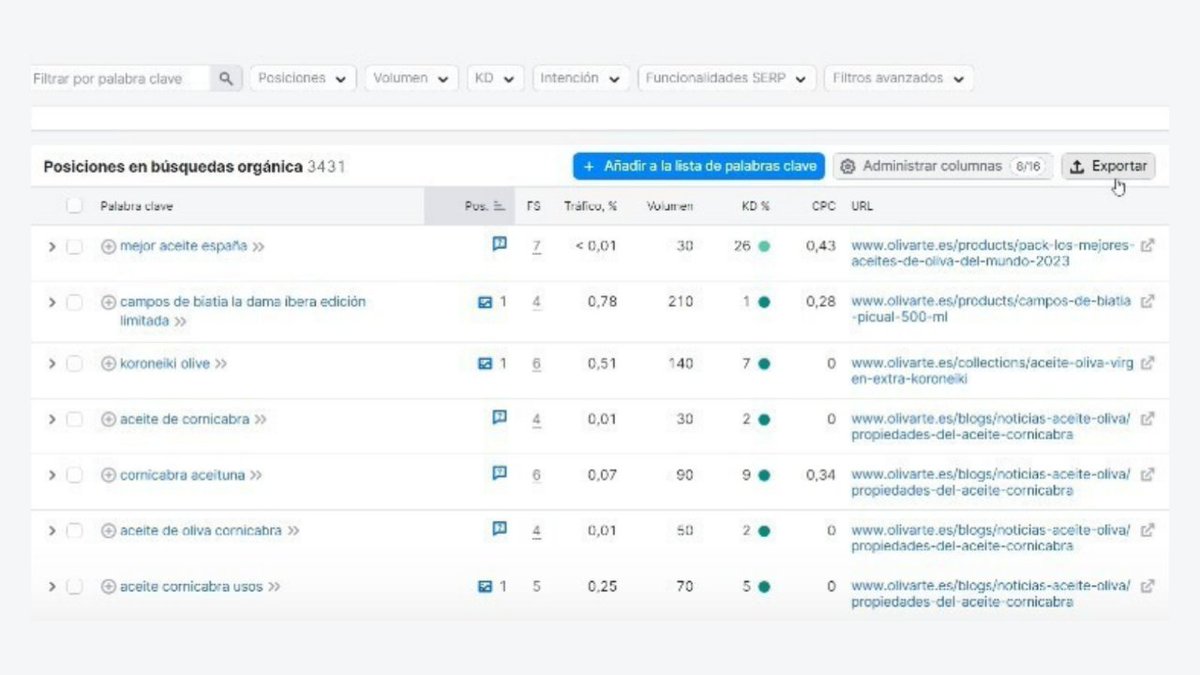
Task: Sort by the CPC column header
Action: point(824,206)
